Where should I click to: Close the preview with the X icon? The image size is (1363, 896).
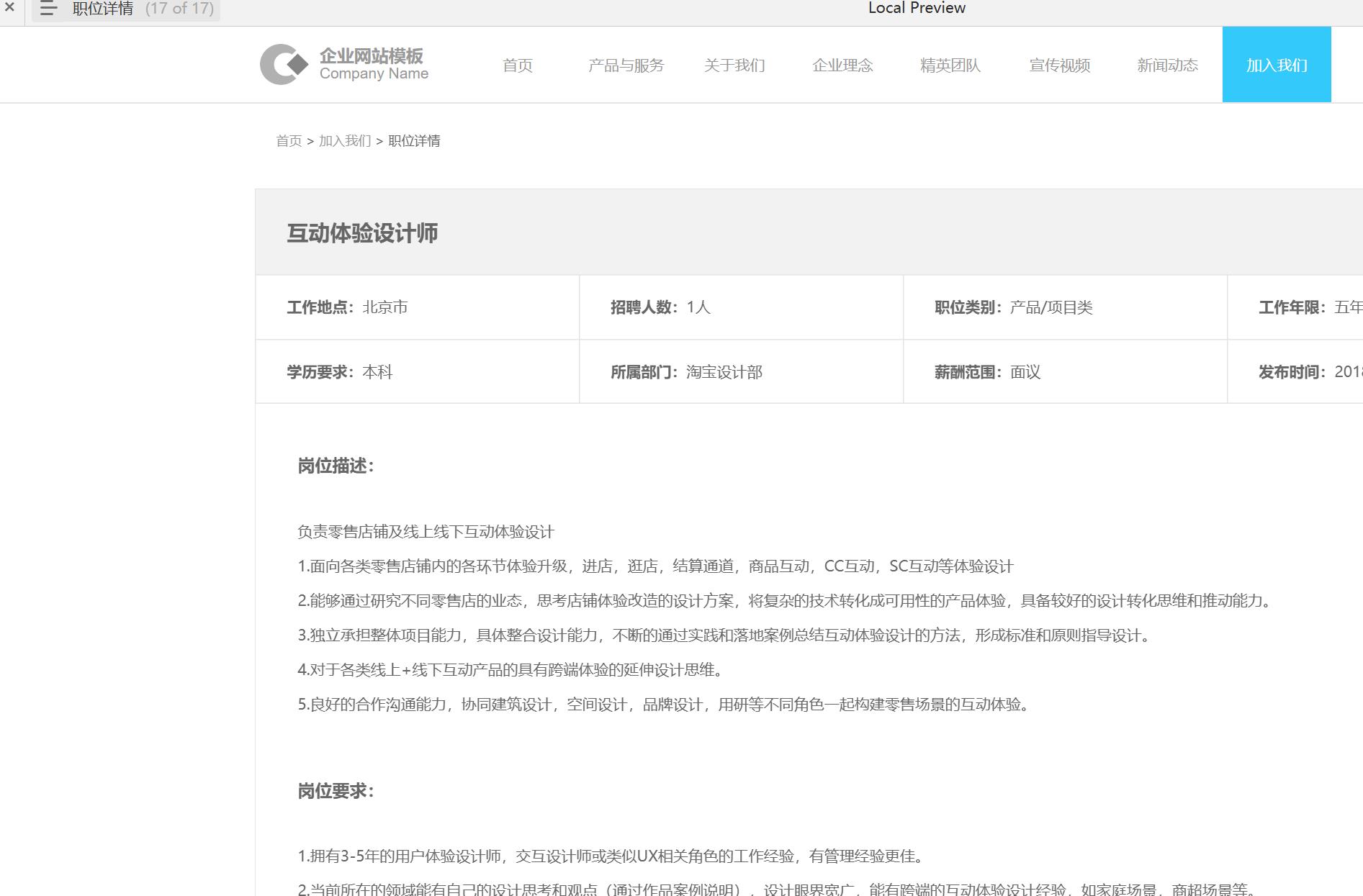click(9, 8)
